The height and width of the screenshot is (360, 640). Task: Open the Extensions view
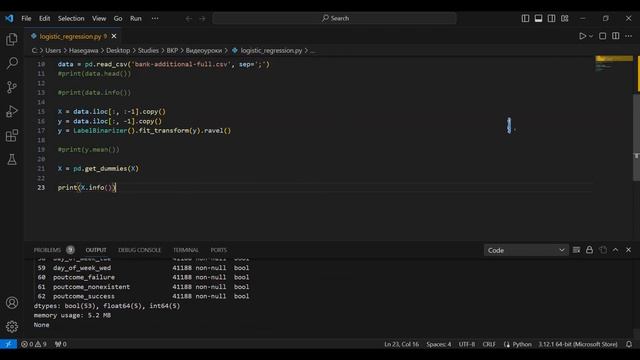coord(12,136)
